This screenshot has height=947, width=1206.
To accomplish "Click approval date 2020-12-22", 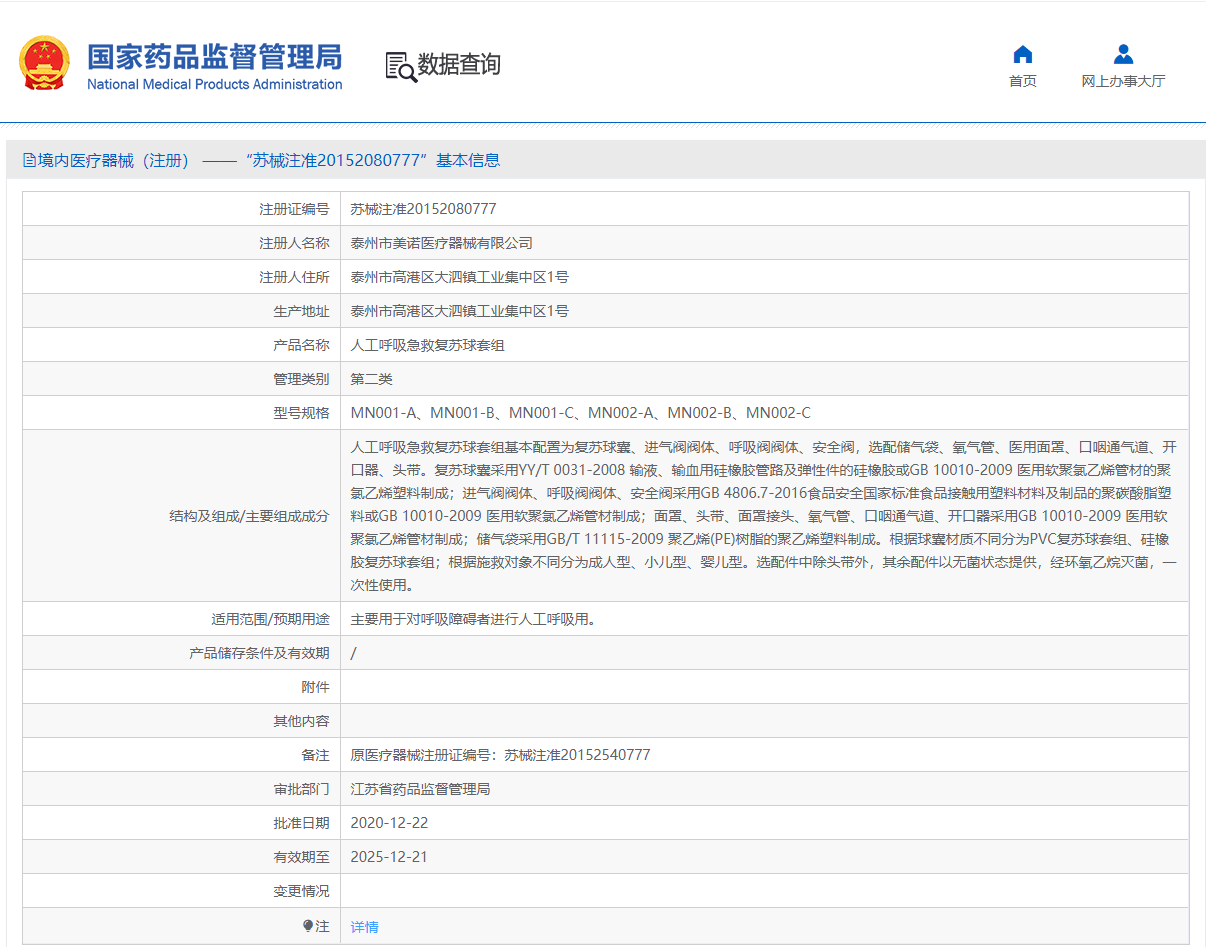I will point(390,823).
